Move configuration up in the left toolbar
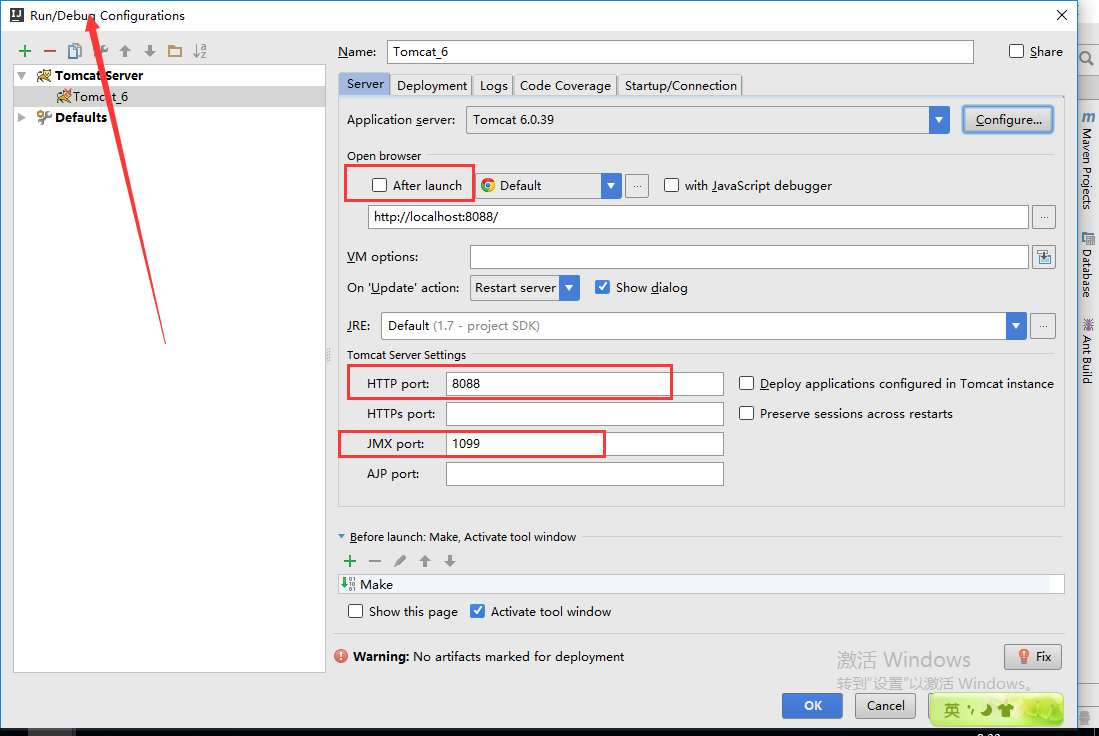Screen dimensions: 1099x736 point(125,51)
